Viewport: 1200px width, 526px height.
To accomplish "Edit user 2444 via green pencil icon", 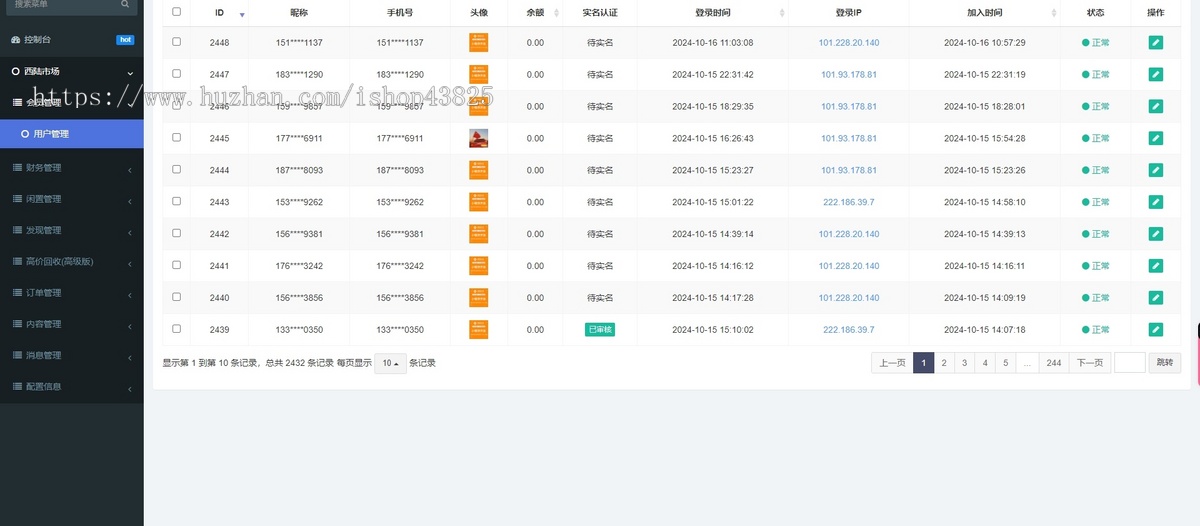I will 1156,170.
